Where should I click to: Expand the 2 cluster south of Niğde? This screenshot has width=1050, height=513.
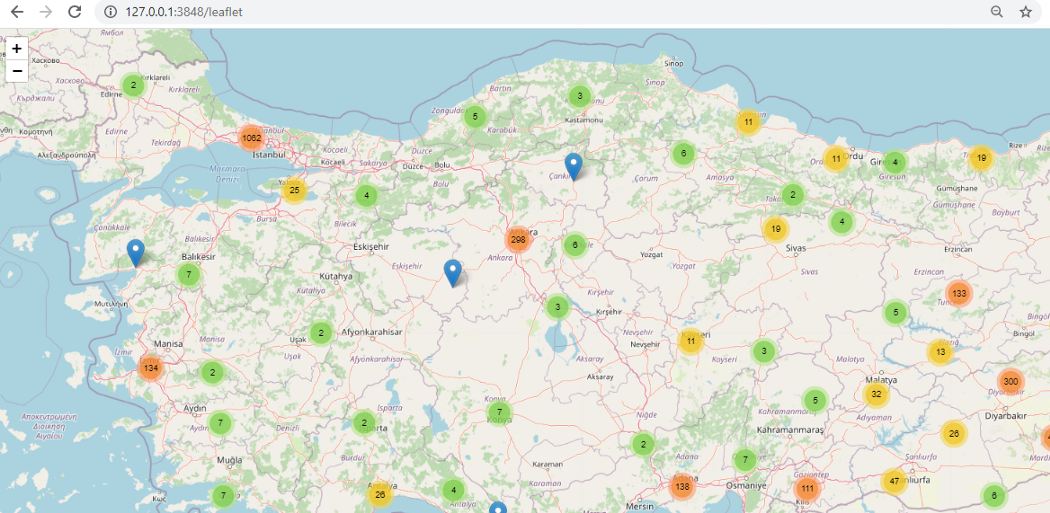(x=643, y=443)
